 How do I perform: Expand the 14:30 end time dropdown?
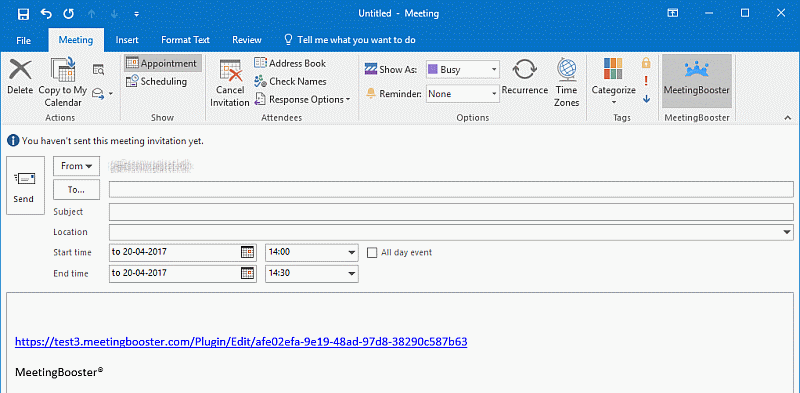(312, 273)
